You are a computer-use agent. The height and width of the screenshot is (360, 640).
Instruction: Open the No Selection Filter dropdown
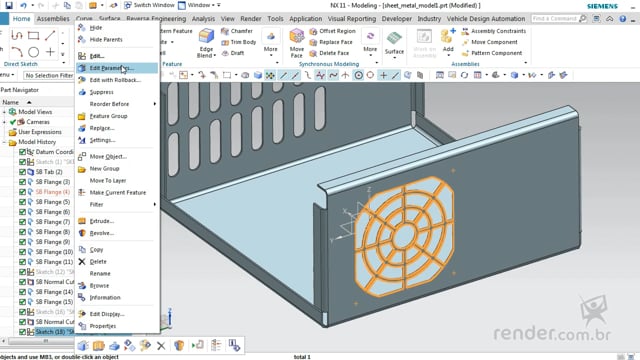pyautogui.click(x=49, y=76)
